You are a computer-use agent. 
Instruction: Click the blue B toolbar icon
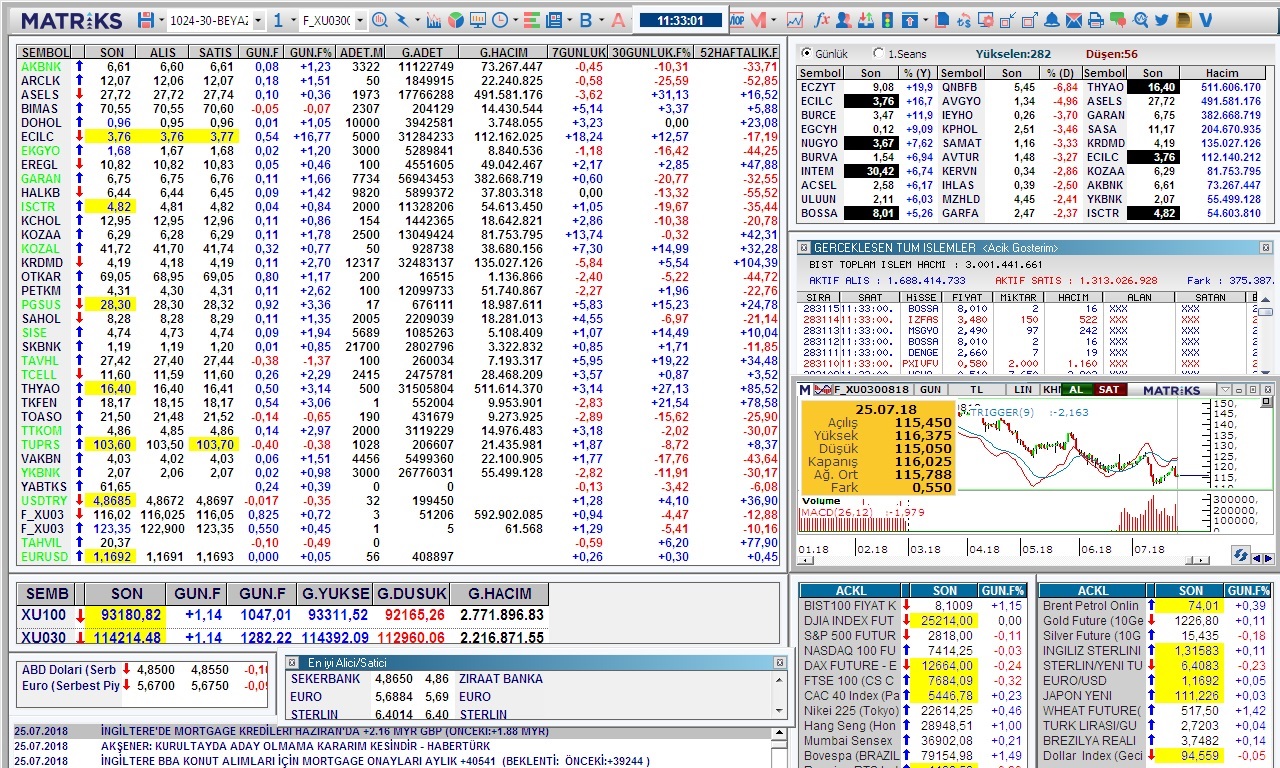click(585, 20)
